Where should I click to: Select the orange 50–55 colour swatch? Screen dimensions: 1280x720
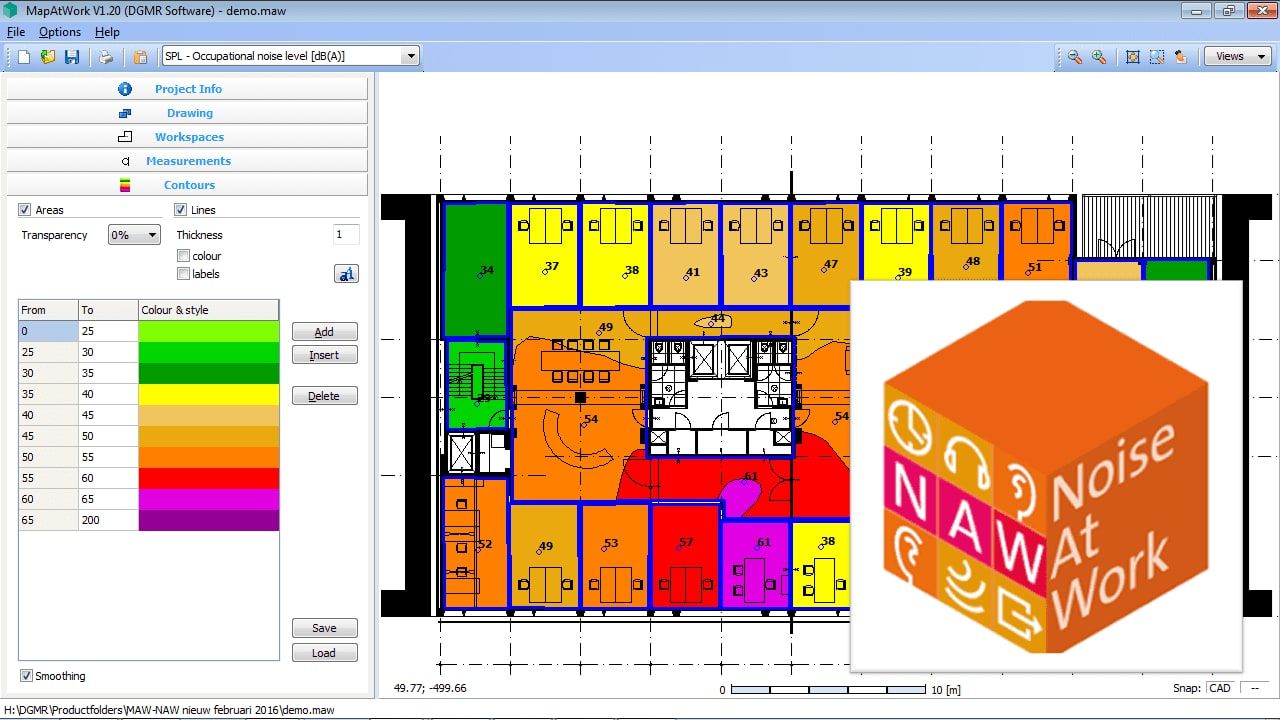point(209,457)
